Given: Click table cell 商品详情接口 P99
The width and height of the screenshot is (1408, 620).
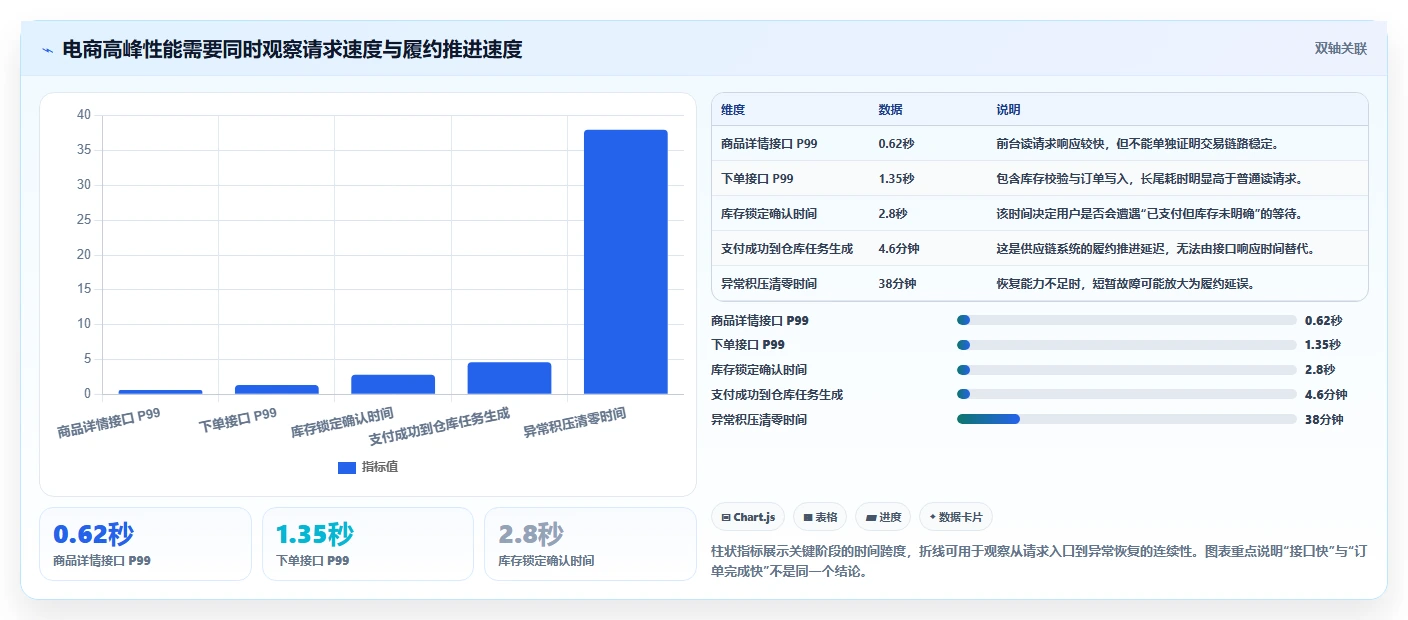Looking at the screenshot, I should pos(769,144).
